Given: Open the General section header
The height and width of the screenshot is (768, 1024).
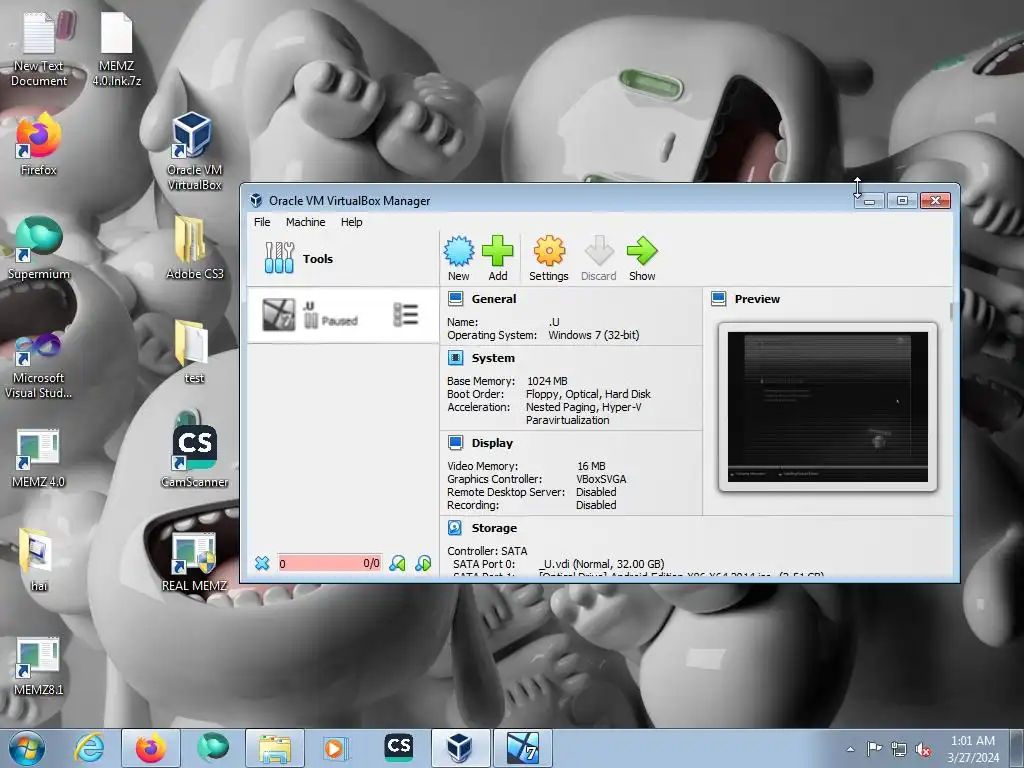Looking at the screenshot, I should (494, 299).
